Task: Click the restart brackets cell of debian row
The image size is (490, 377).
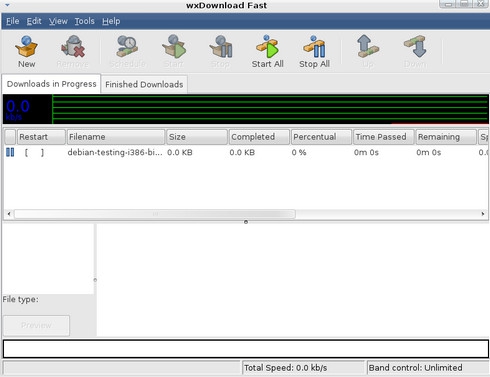Action: pyautogui.click(x=34, y=153)
